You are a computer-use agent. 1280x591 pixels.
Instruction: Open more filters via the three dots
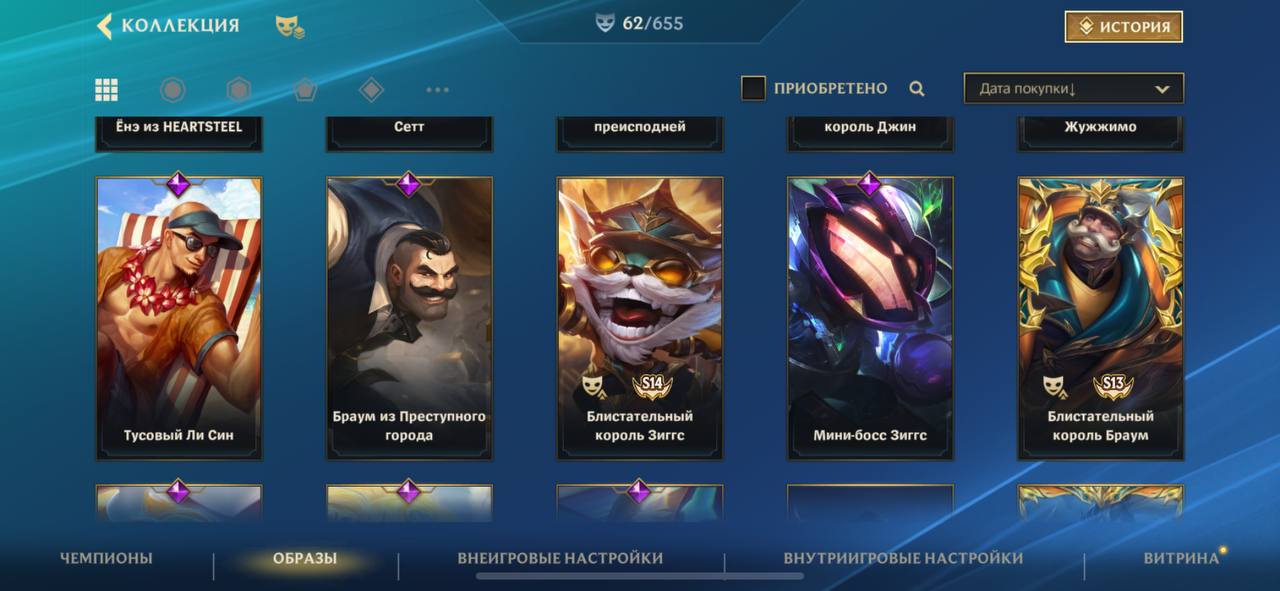click(x=437, y=90)
